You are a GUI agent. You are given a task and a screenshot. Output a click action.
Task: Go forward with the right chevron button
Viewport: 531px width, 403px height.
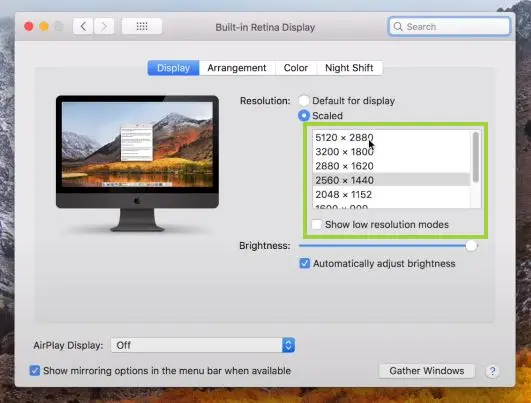(104, 26)
